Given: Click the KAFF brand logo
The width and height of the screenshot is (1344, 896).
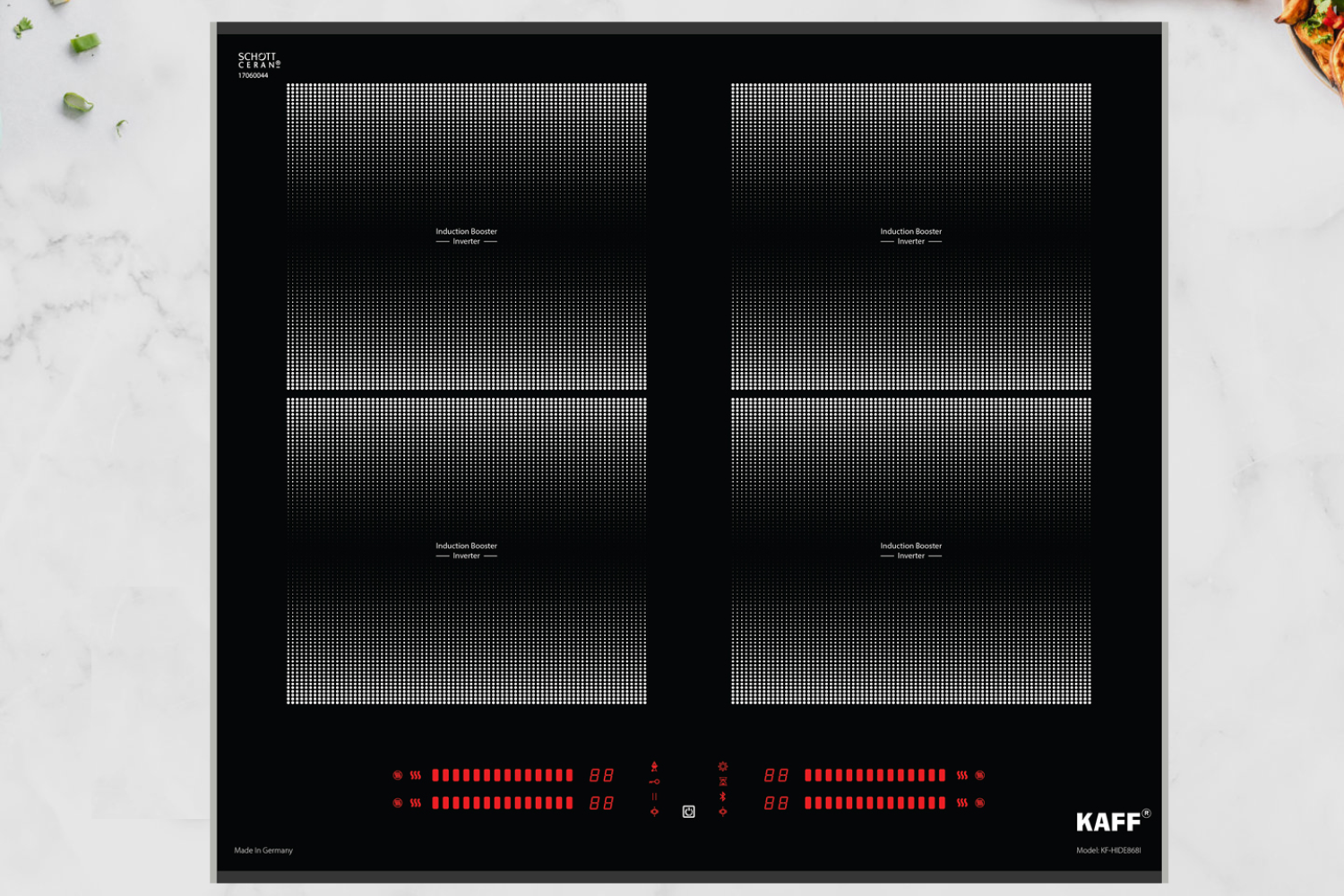Looking at the screenshot, I should tap(1110, 822).
